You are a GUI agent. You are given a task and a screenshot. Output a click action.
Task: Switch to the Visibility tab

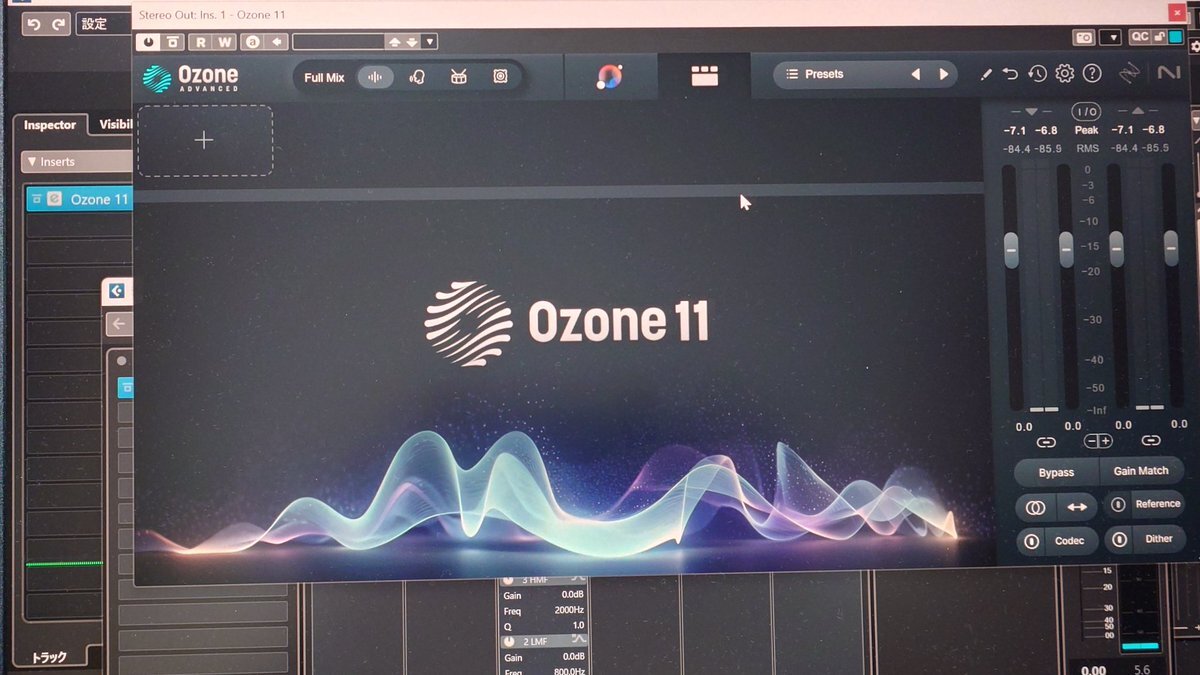[x=115, y=125]
